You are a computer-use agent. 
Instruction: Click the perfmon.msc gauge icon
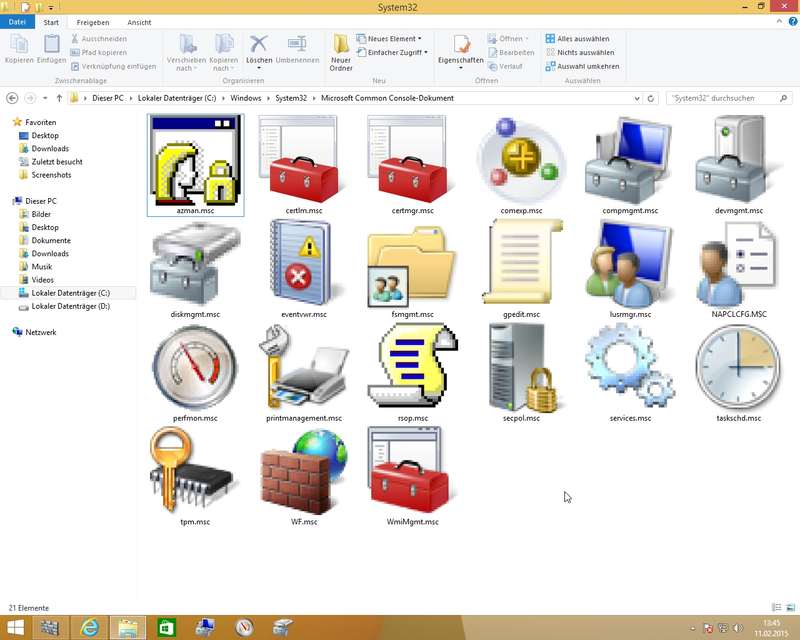195,367
